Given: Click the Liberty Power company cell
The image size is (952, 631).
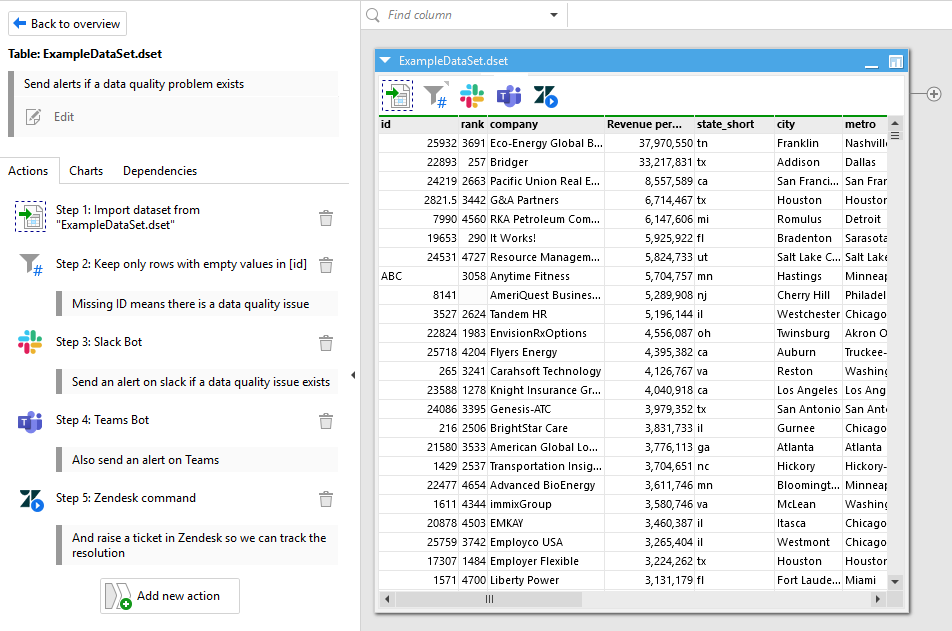Looking at the screenshot, I should (546, 580).
